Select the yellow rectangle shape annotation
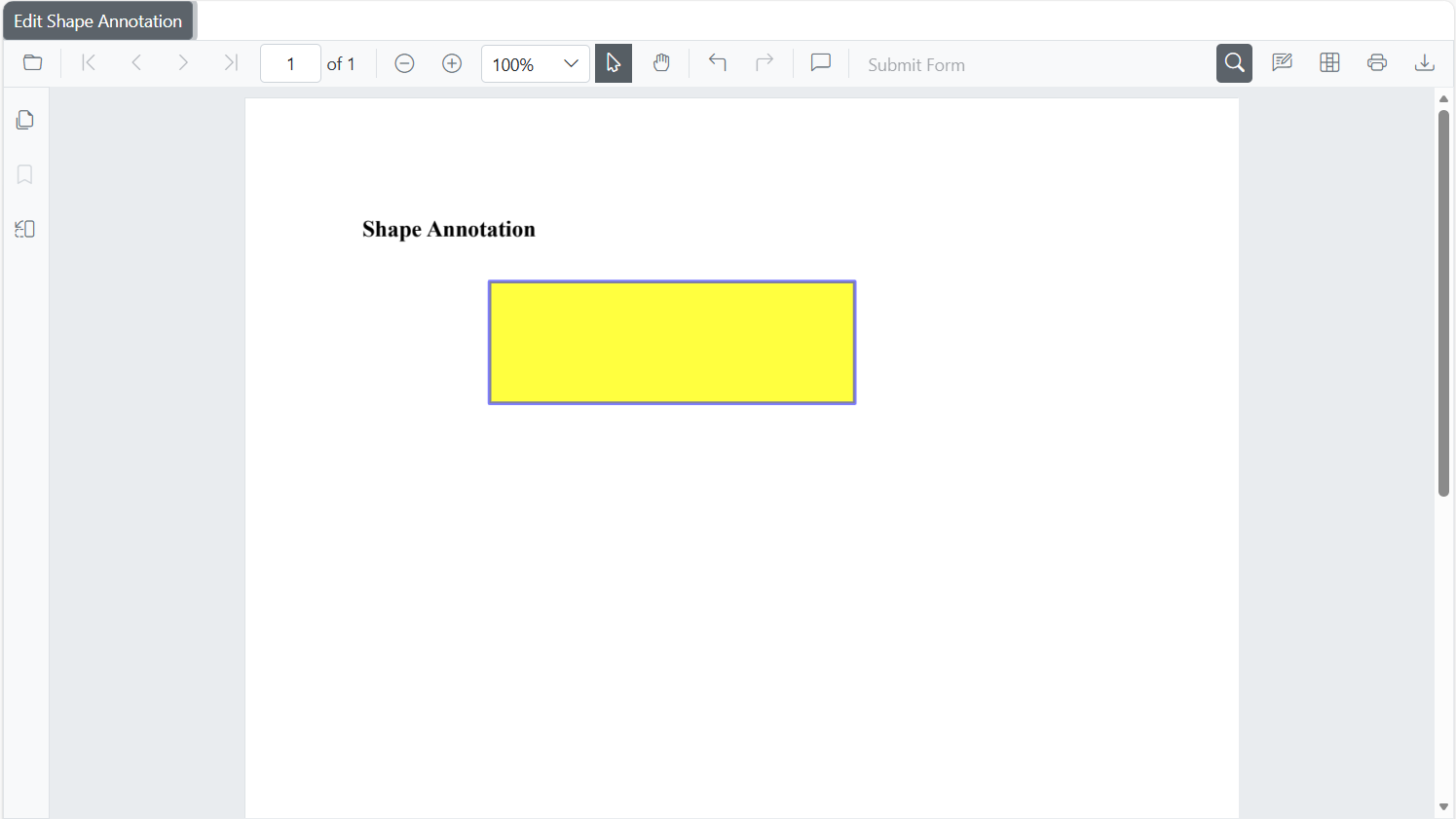This screenshot has width=1456, height=819. pos(672,343)
